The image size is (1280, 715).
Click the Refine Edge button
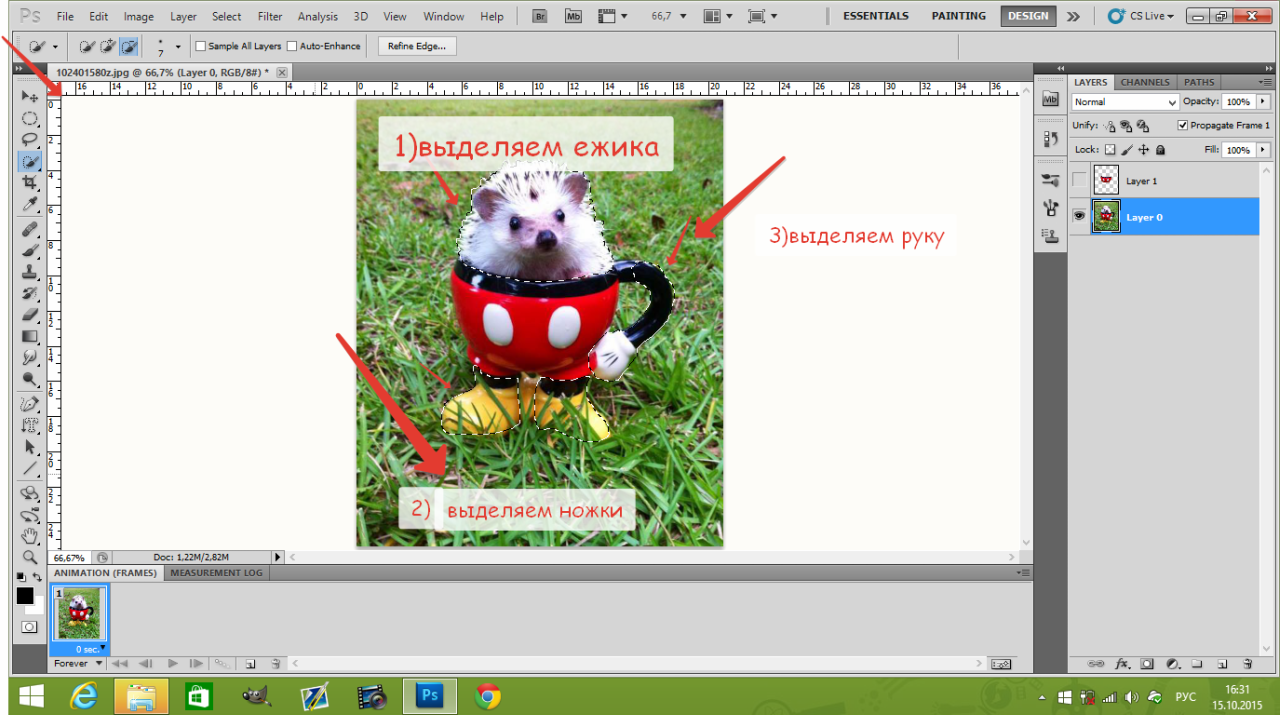[418, 46]
